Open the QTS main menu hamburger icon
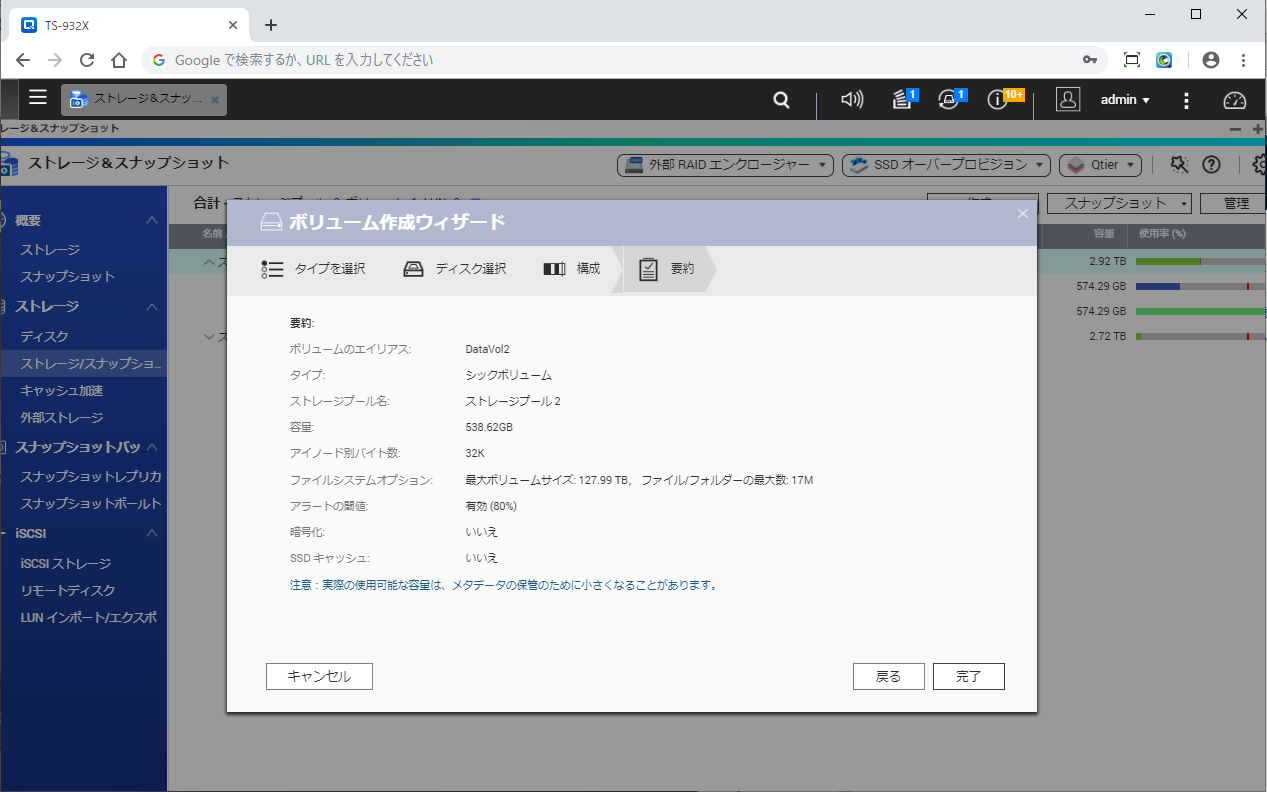The image size is (1267, 792). click(x=38, y=98)
